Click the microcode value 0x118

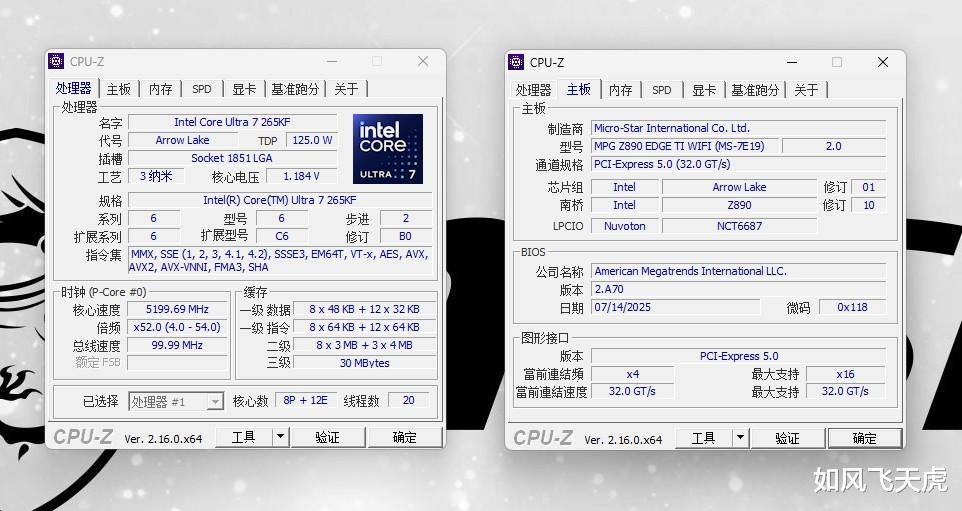click(852, 307)
